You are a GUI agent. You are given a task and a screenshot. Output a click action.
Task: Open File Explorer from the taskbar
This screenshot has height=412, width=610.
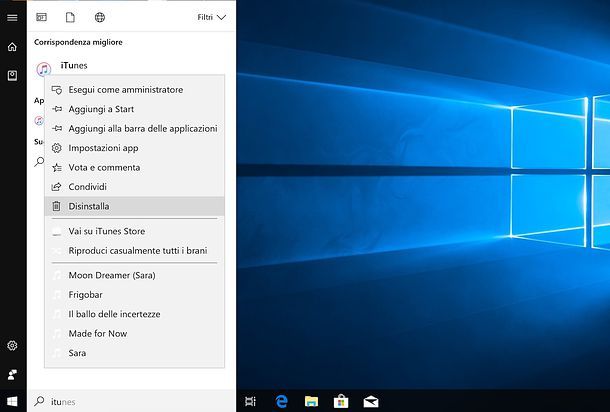(x=311, y=401)
